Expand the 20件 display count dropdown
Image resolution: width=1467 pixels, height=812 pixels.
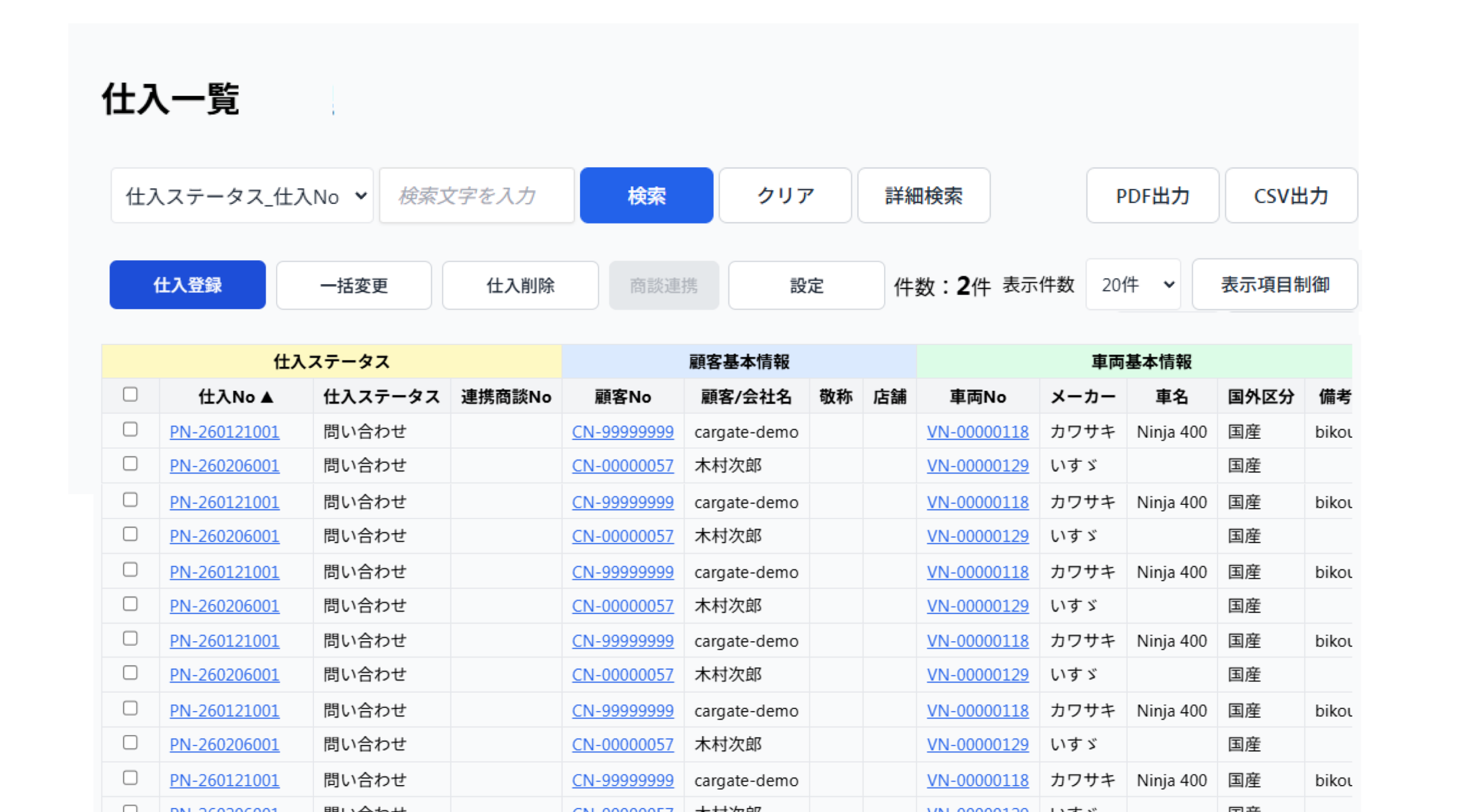pos(1132,285)
